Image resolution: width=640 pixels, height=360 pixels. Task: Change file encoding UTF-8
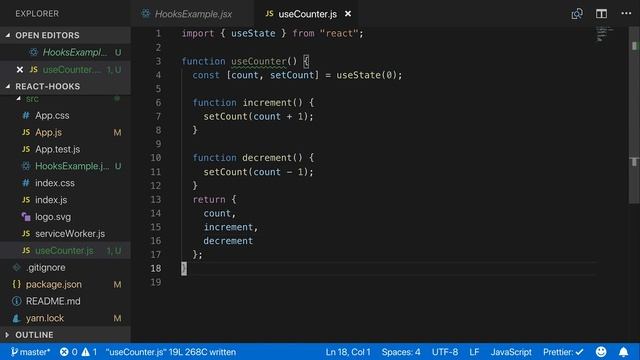pyautogui.click(x=444, y=352)
